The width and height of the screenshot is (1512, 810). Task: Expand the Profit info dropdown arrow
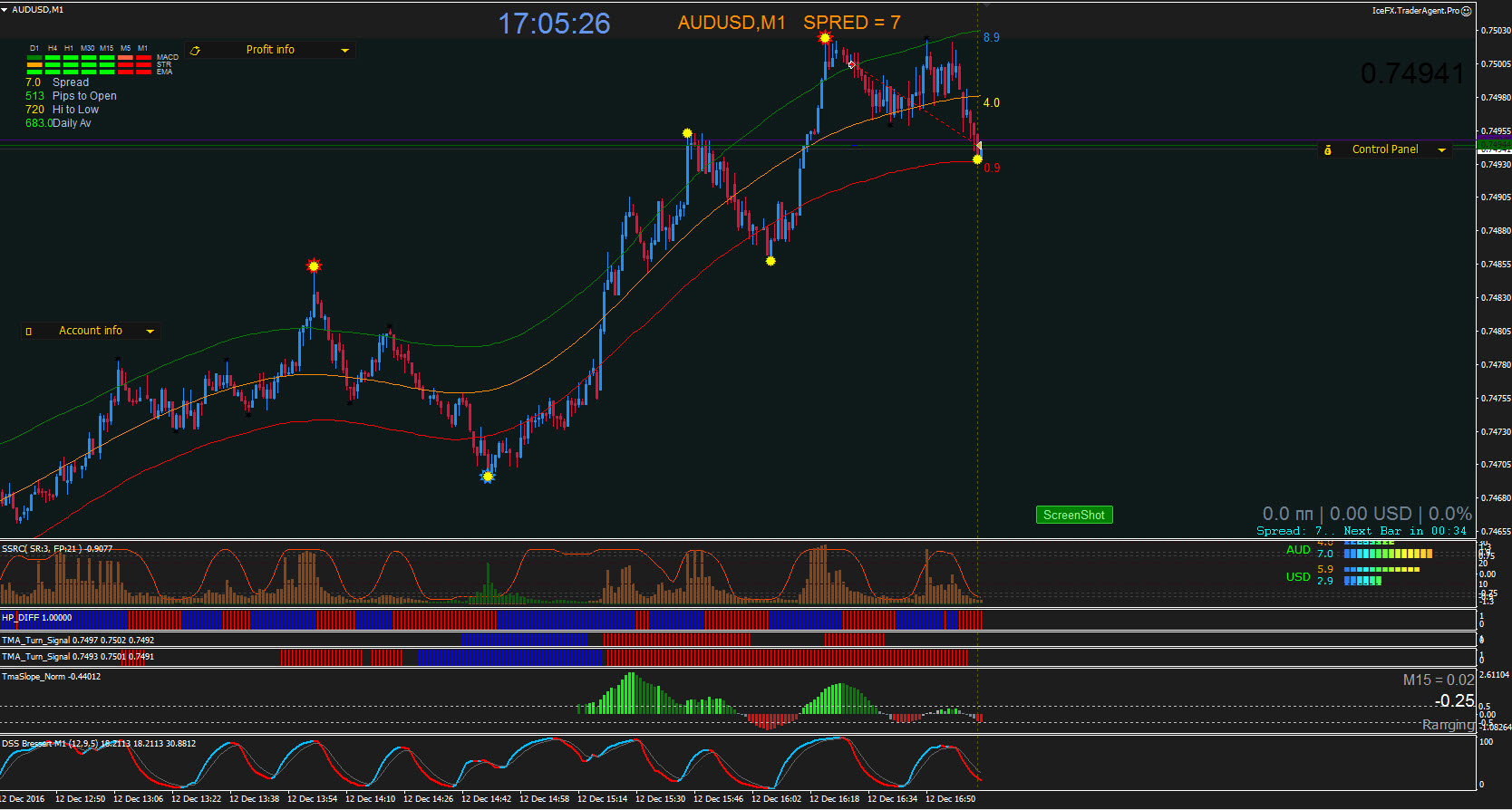click(x=344, y=51)
